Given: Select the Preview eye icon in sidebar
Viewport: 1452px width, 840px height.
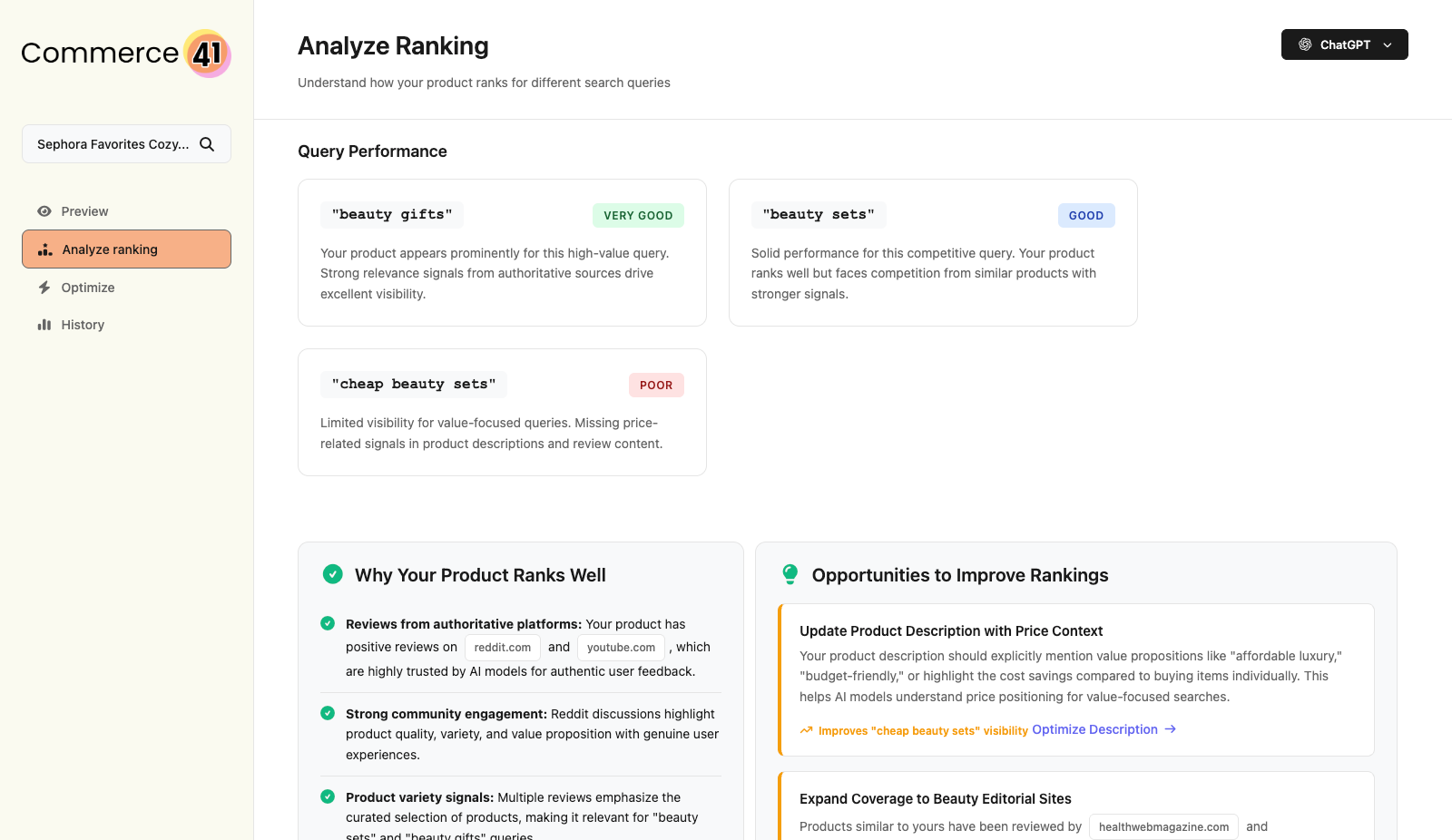Looking at the screenshot, I should point(44,211).
